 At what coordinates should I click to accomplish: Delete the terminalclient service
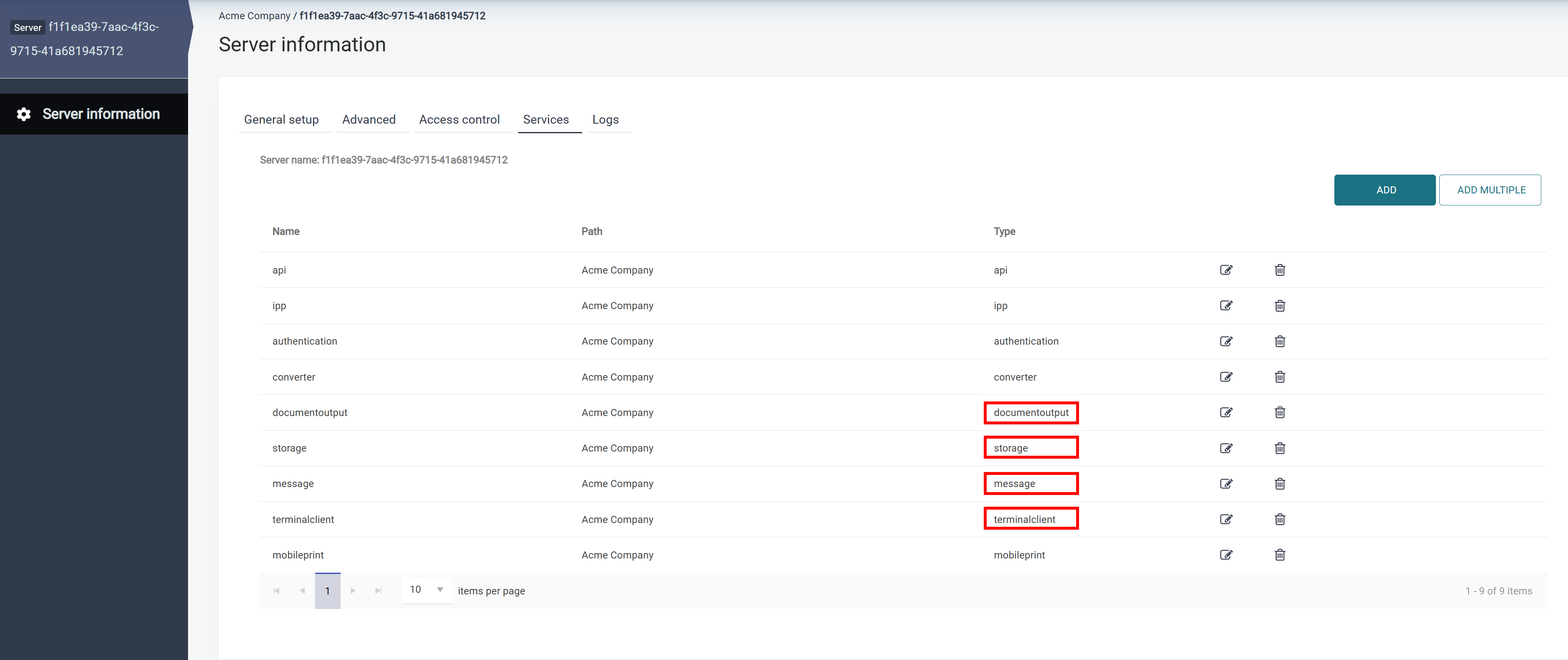point(1280,520)
